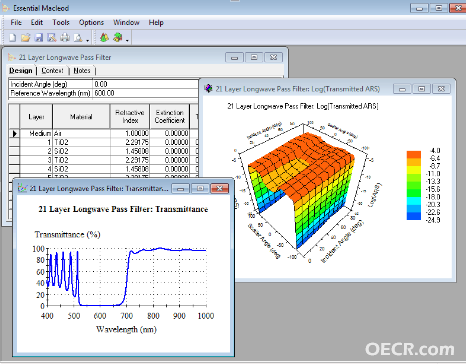Click the blue legend swatch beside -24.9
The image size is (466, 364).
414,216
